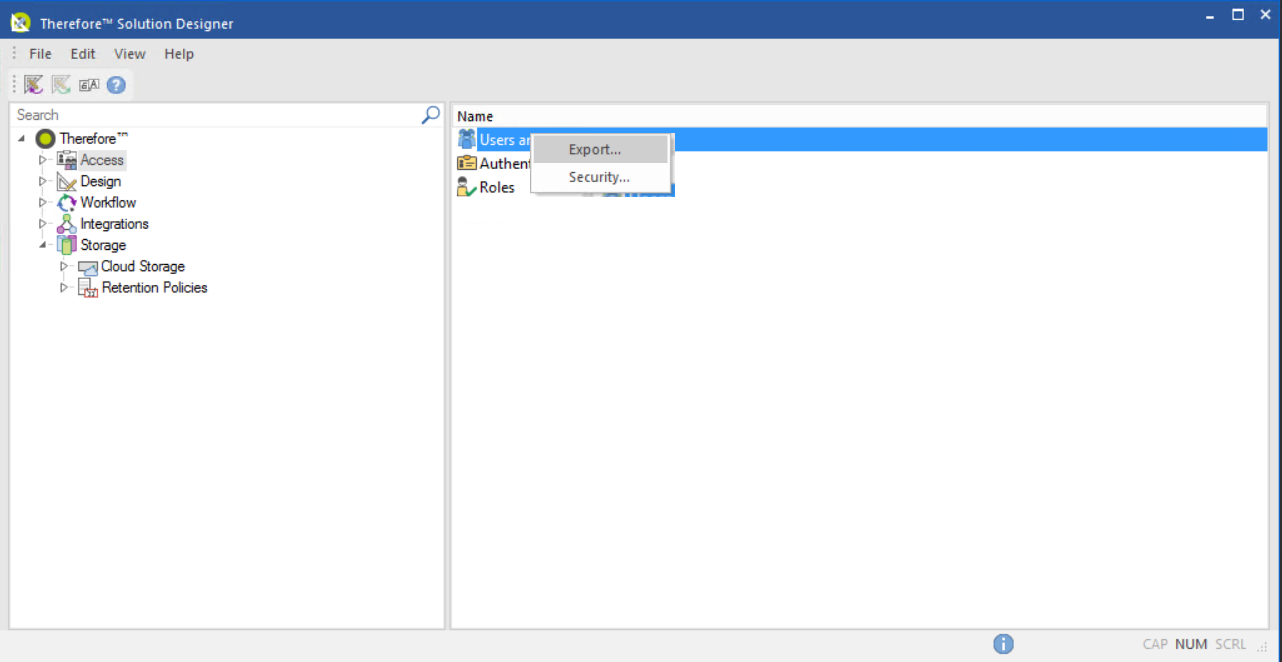Open the View menu
Screen dimensions: 1282x662
click(x=129, y=54)
